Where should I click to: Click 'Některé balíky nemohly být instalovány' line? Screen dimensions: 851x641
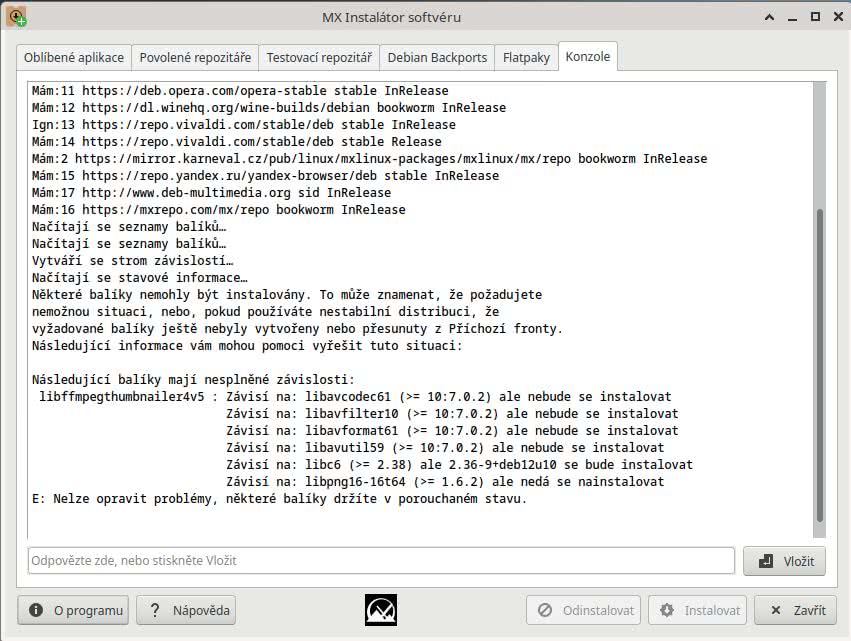click(x=287, y=294)
